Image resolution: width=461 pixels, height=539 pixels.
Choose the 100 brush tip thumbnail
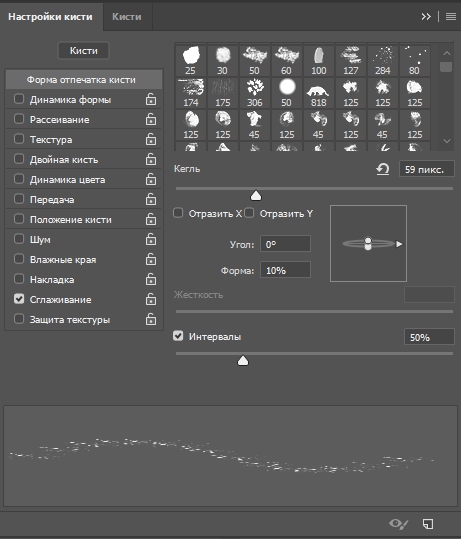click(319, 60)
